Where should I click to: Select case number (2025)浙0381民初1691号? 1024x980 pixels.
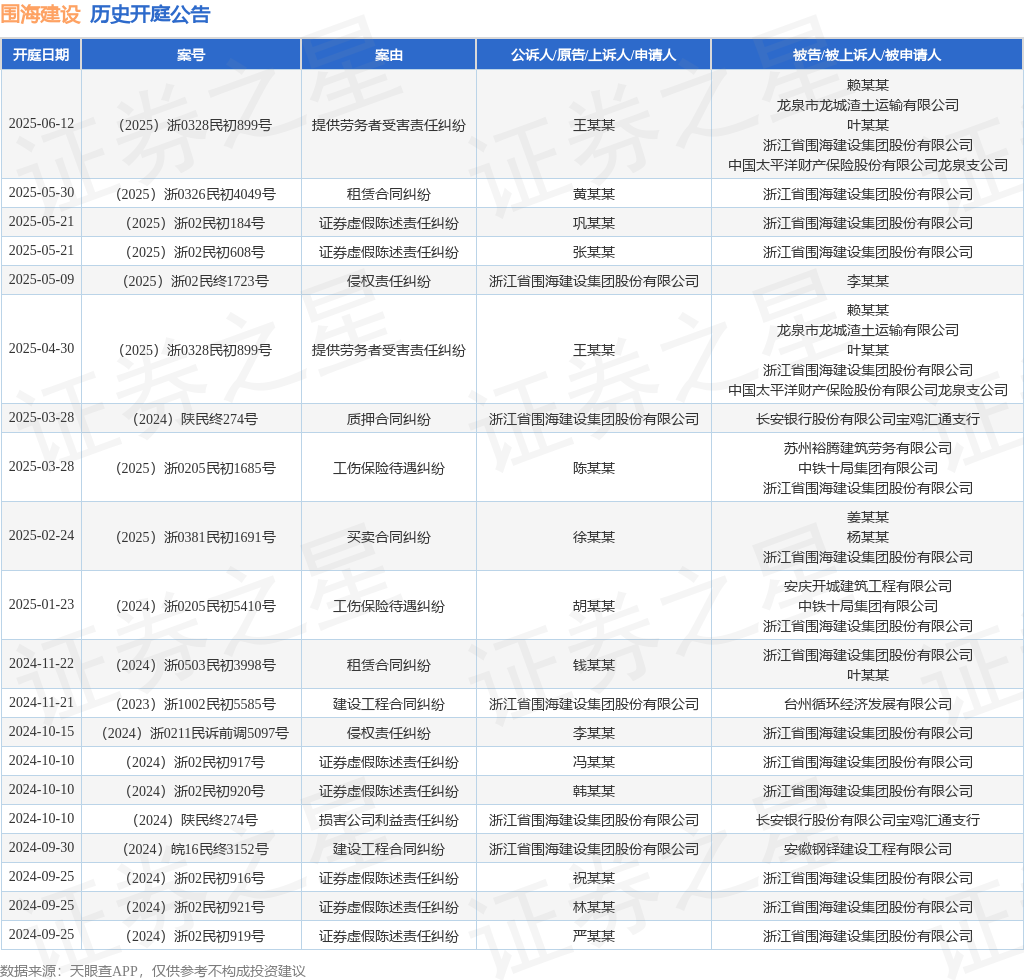pos(195,537)
